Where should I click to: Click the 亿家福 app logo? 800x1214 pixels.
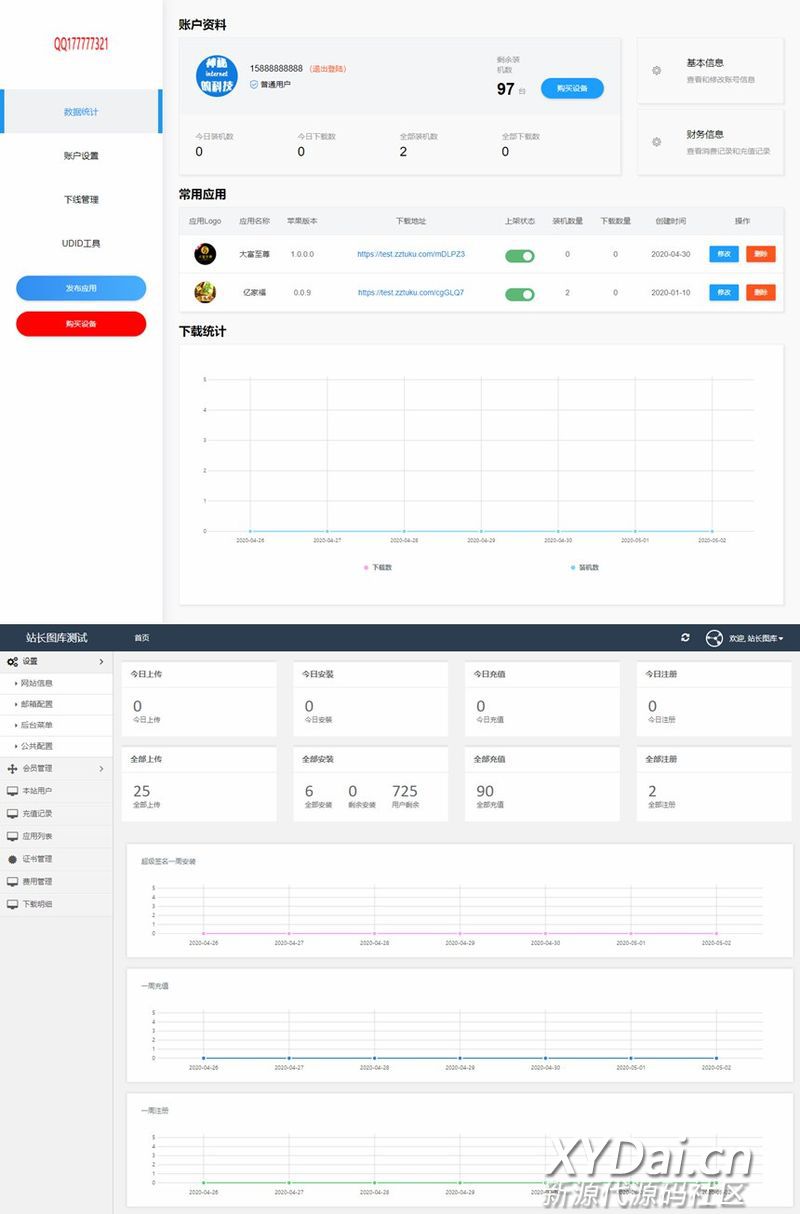tap(204, 293)
